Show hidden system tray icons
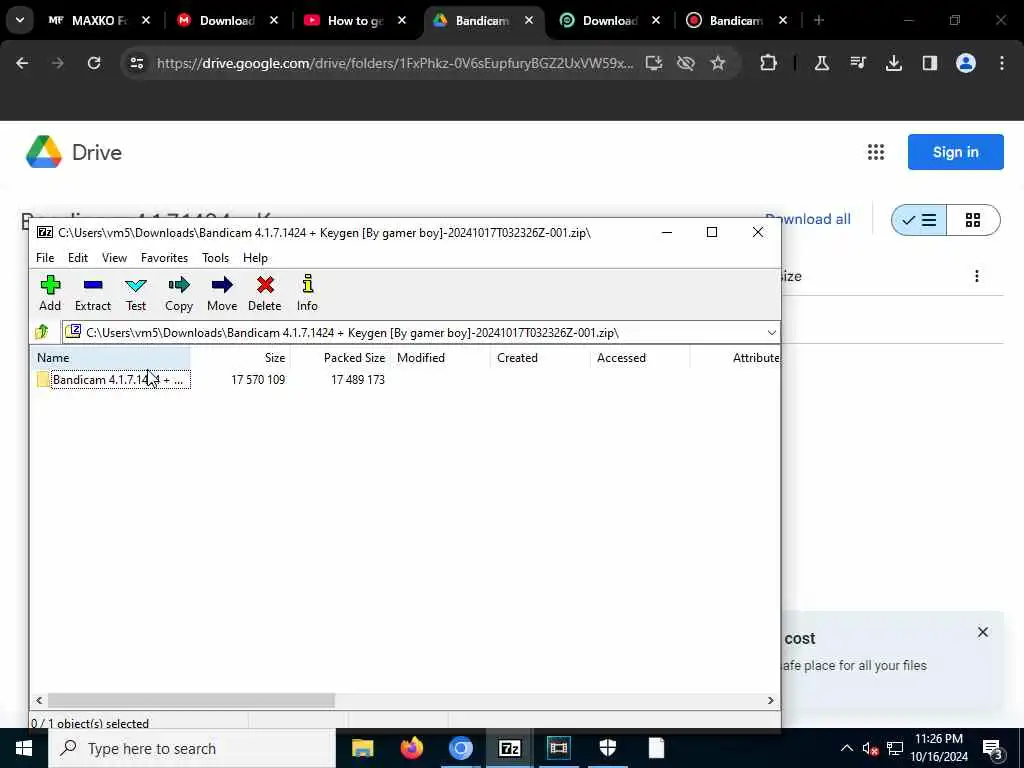The height and width of the screenshot is (768, 1024). 846,748
